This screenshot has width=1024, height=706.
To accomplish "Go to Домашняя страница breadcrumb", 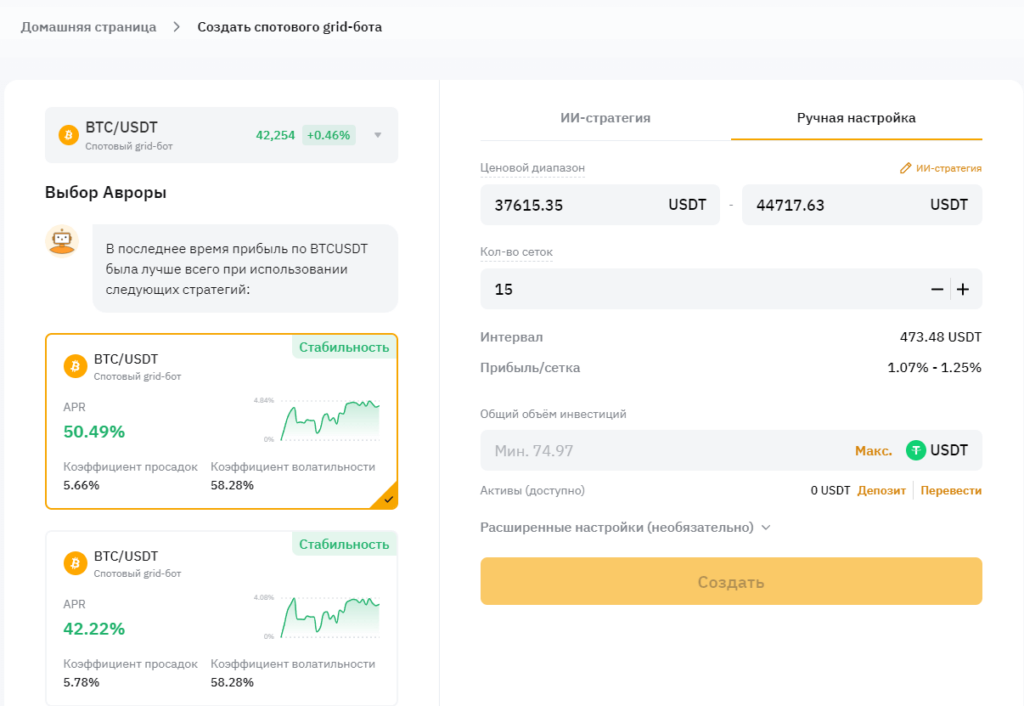I will coord(88,27).
